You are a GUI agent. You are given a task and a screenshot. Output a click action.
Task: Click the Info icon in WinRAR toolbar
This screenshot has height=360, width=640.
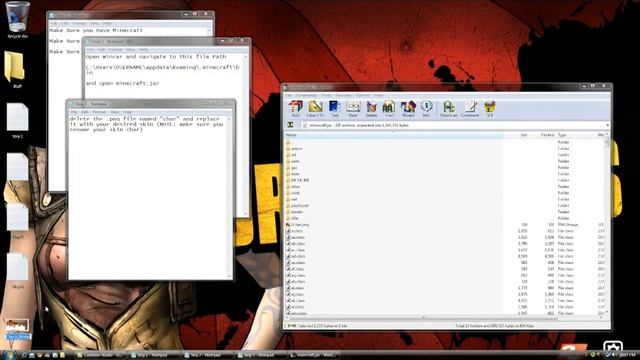pyautogui.click(x=426, y=109)
